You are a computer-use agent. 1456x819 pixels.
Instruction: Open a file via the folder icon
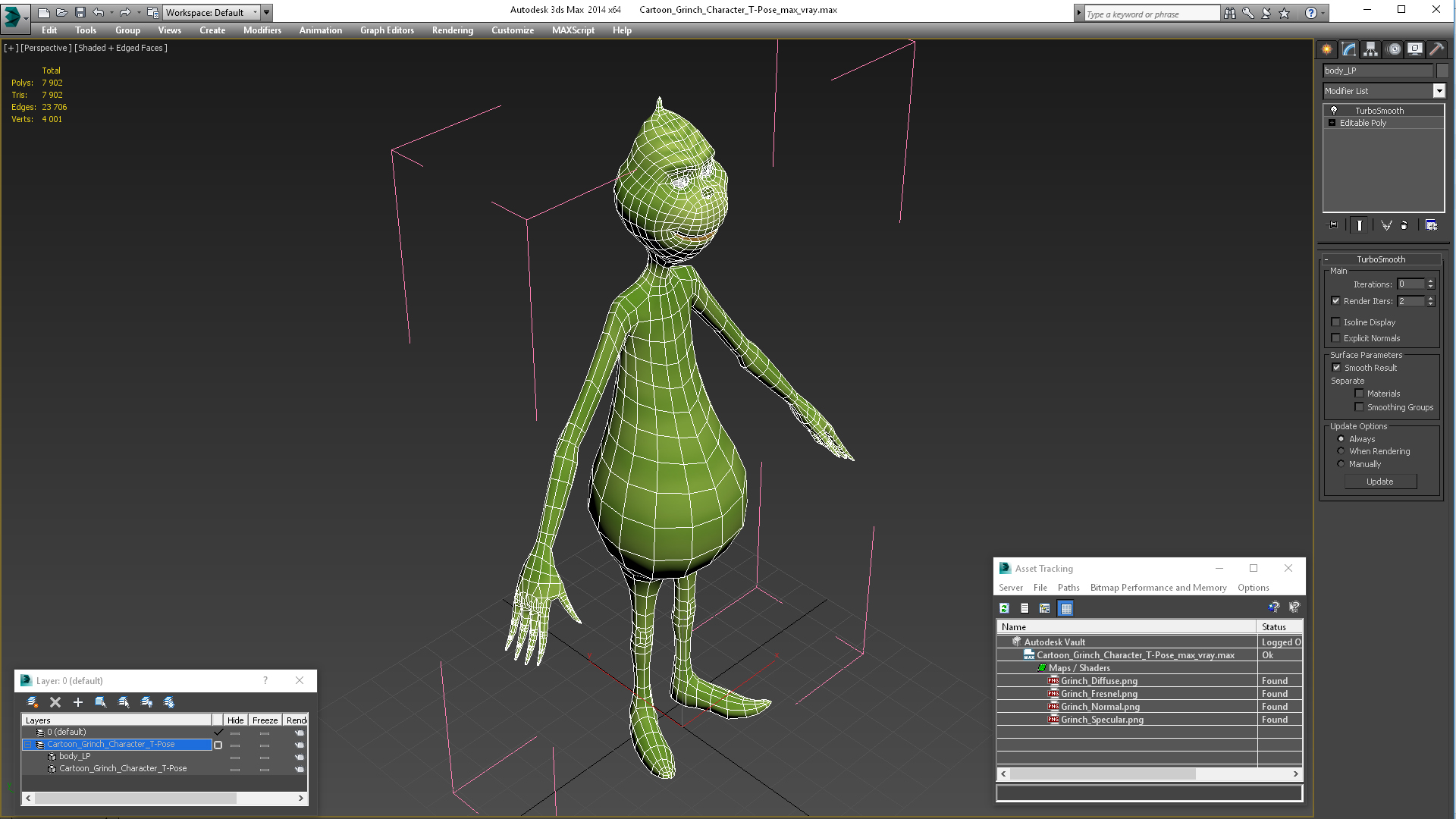pos(61,12)
